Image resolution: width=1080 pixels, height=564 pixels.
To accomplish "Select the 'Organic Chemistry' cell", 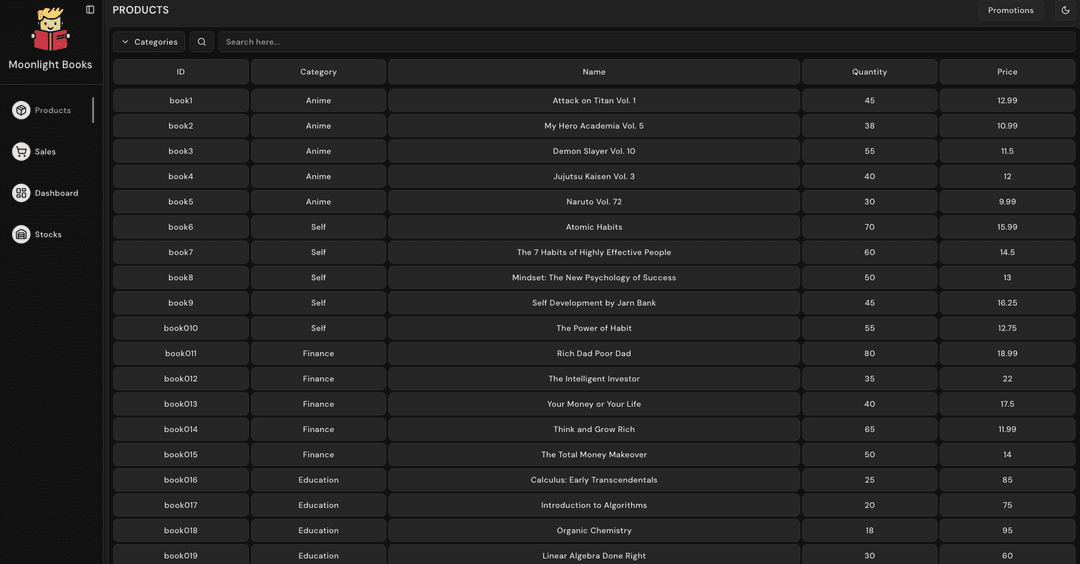I will tap(594, 530).
